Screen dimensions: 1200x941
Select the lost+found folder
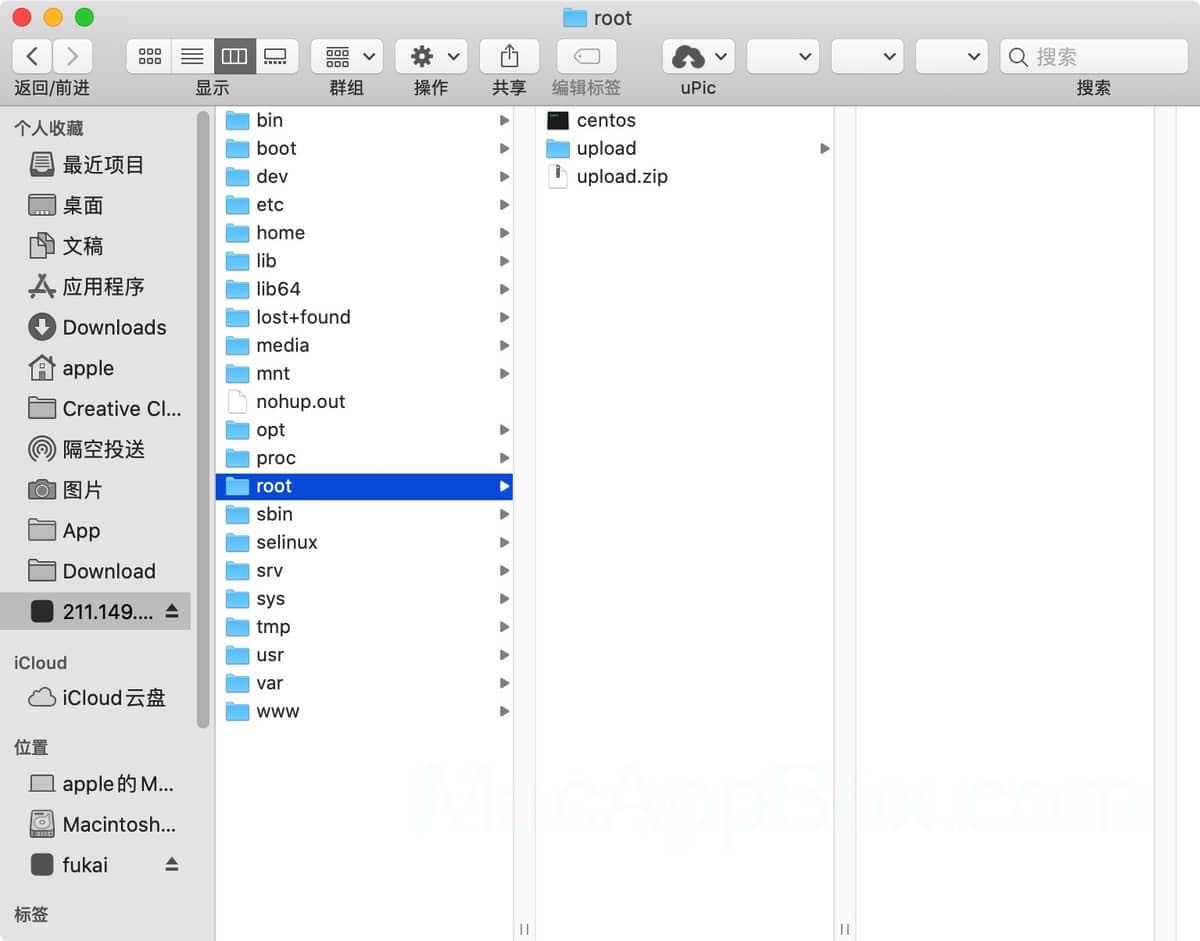tap(364, 317)
